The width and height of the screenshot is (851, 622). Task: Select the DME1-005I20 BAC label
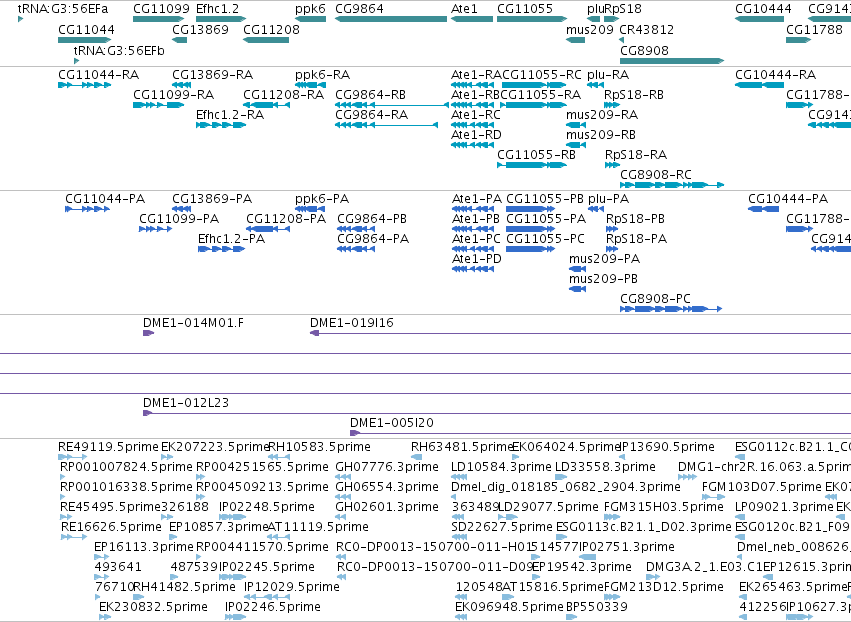click(391, 423)
